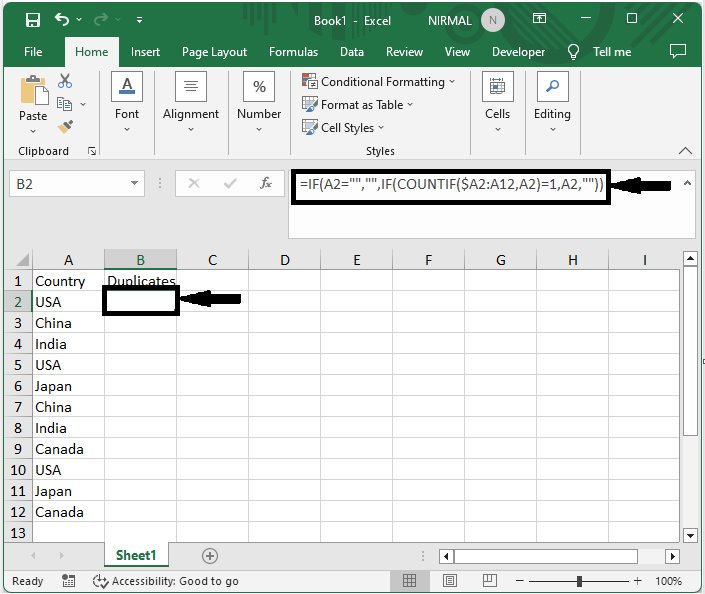Viewport: 705px width, 594px height.
Task: Switch to Normal view icon
Action: point(409,581)
